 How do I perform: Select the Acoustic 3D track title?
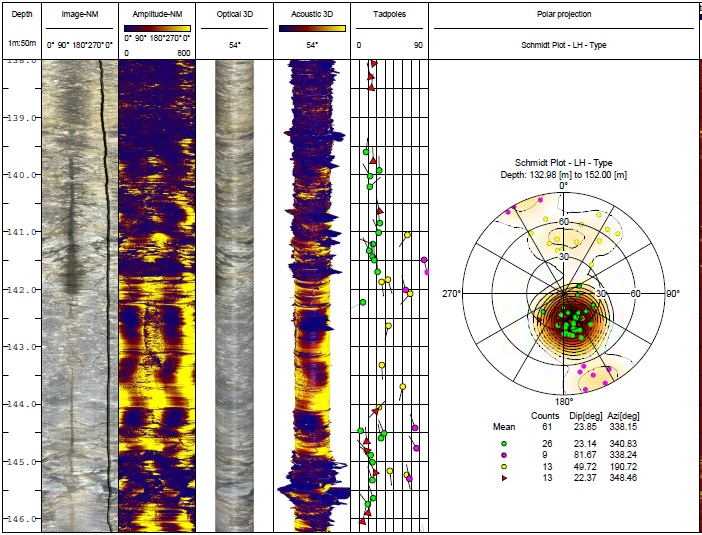click(312, 14)
